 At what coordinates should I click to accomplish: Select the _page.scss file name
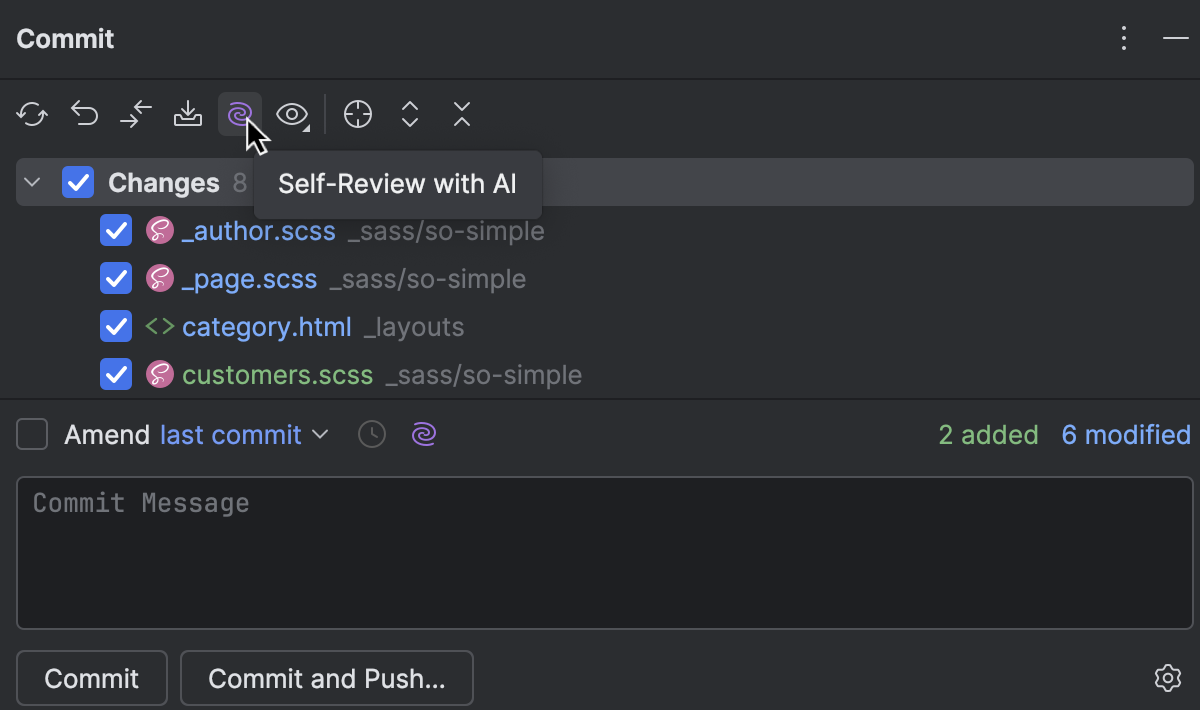click(249, 280)
